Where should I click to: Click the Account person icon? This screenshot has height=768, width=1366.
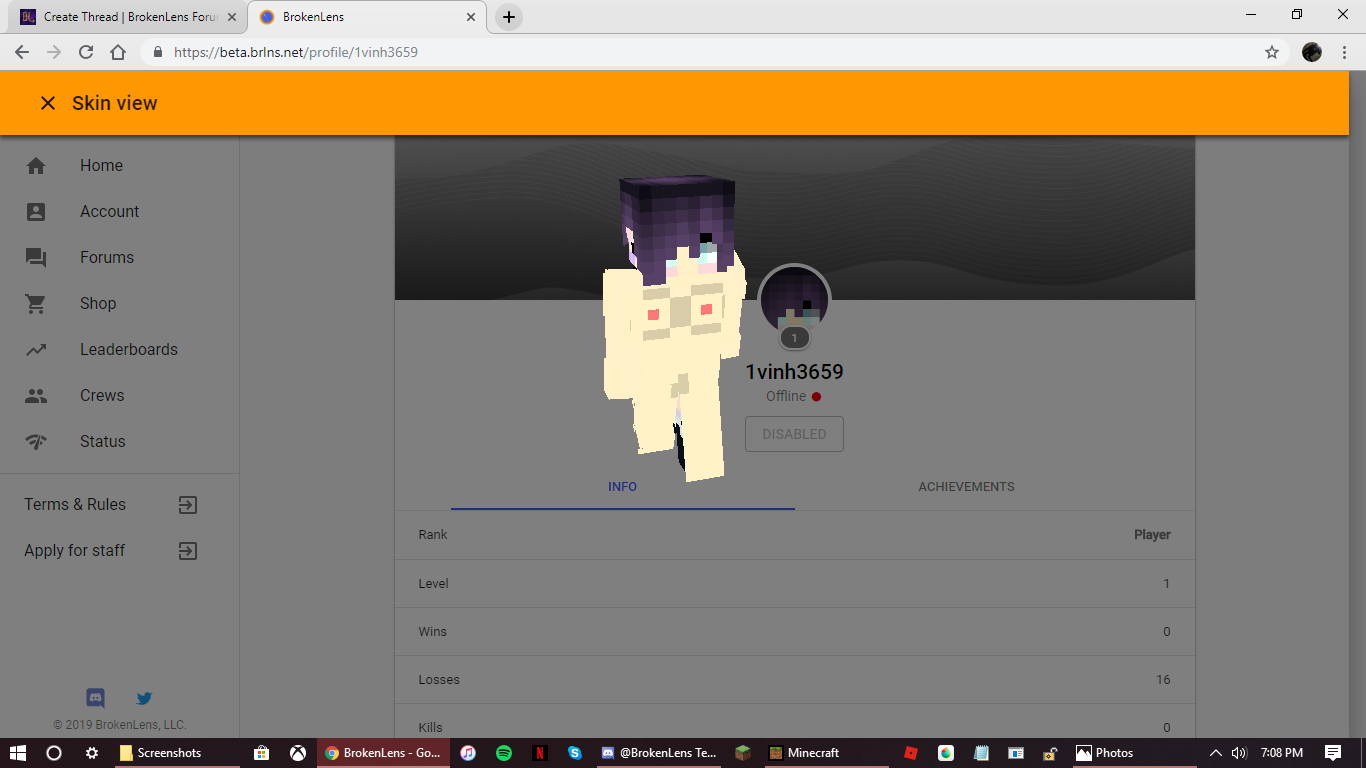point(36,212)
